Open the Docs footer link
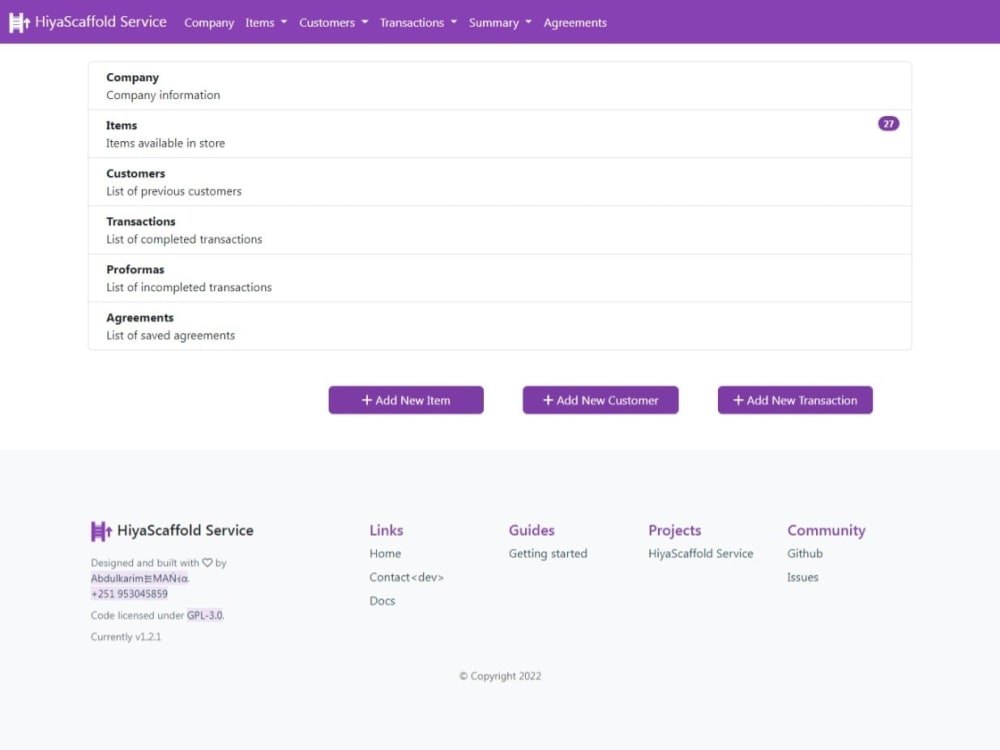This screenshot has height=750, width=1000. 382,601
